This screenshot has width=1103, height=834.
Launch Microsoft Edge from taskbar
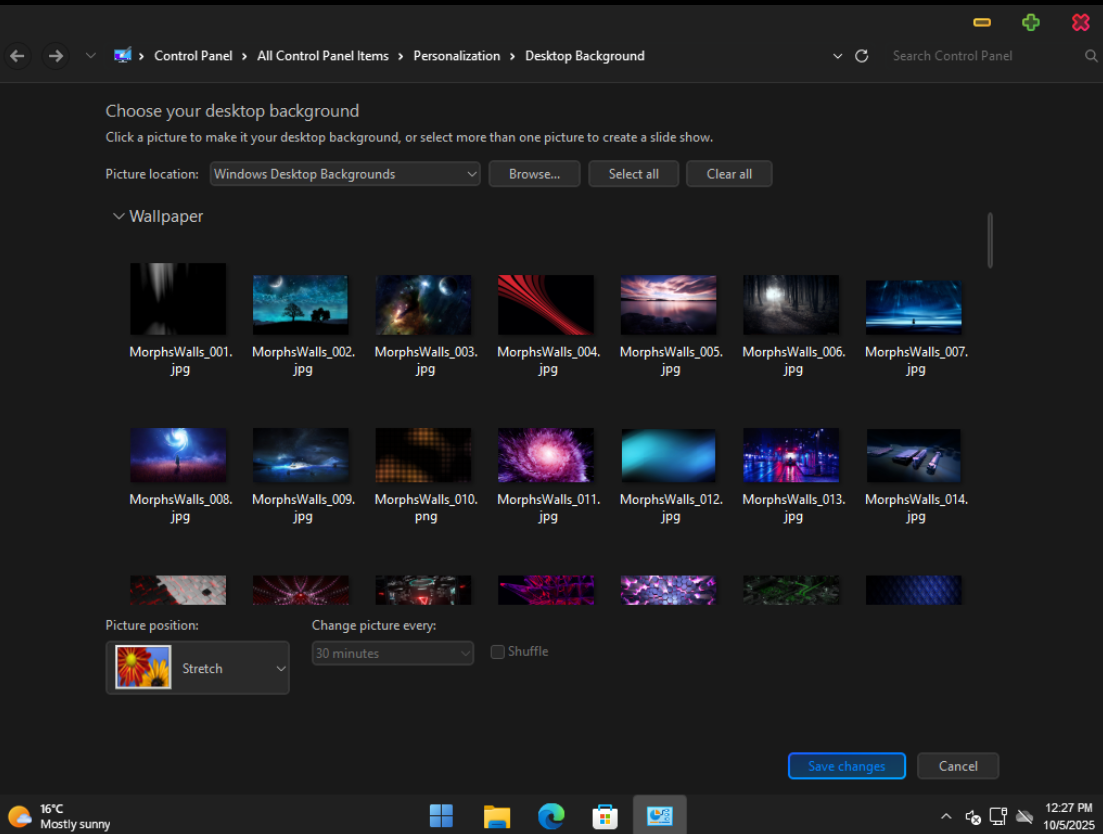[551, 816]
